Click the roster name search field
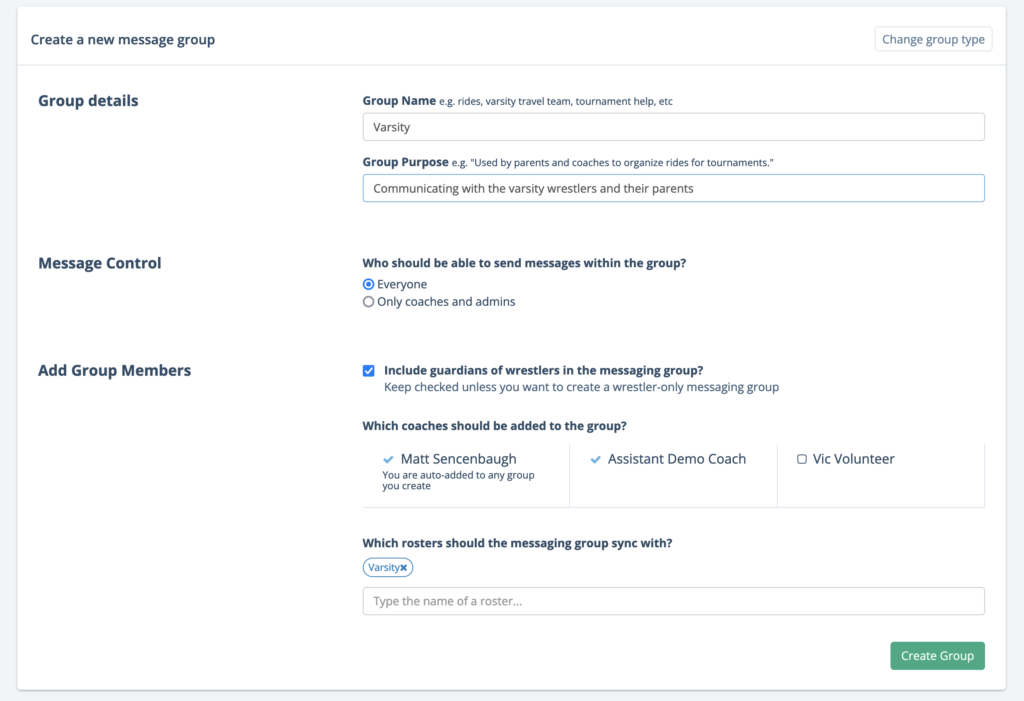 tap(673, 601)
